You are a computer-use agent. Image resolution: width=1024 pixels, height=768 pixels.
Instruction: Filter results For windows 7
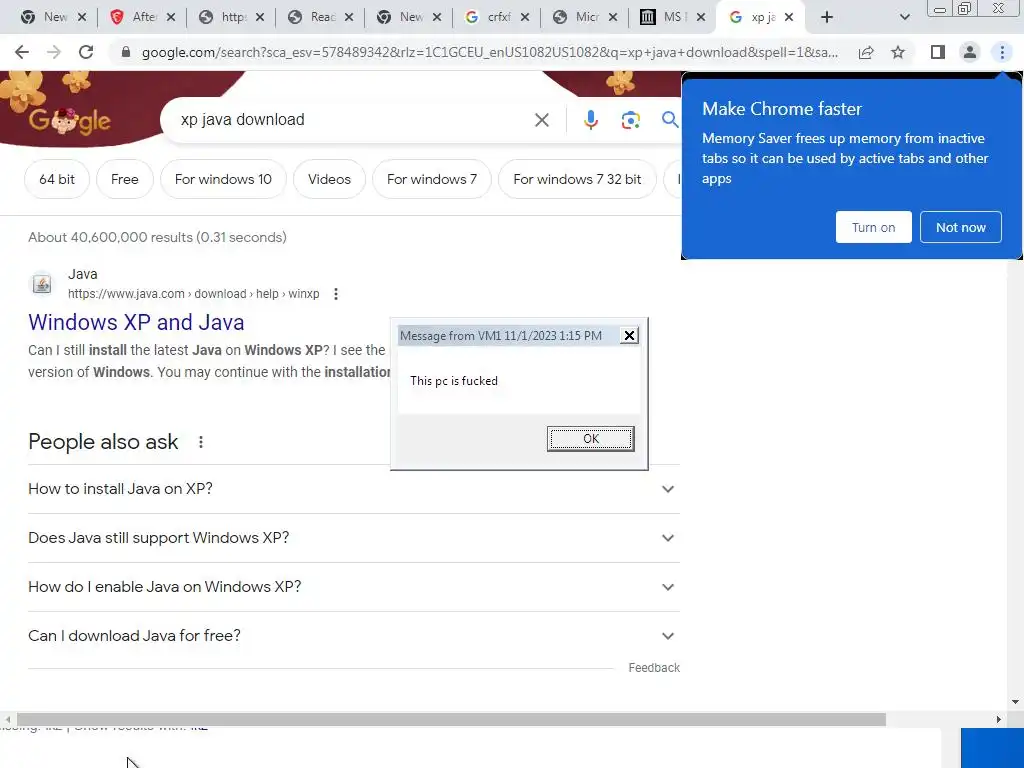point(432,179)
